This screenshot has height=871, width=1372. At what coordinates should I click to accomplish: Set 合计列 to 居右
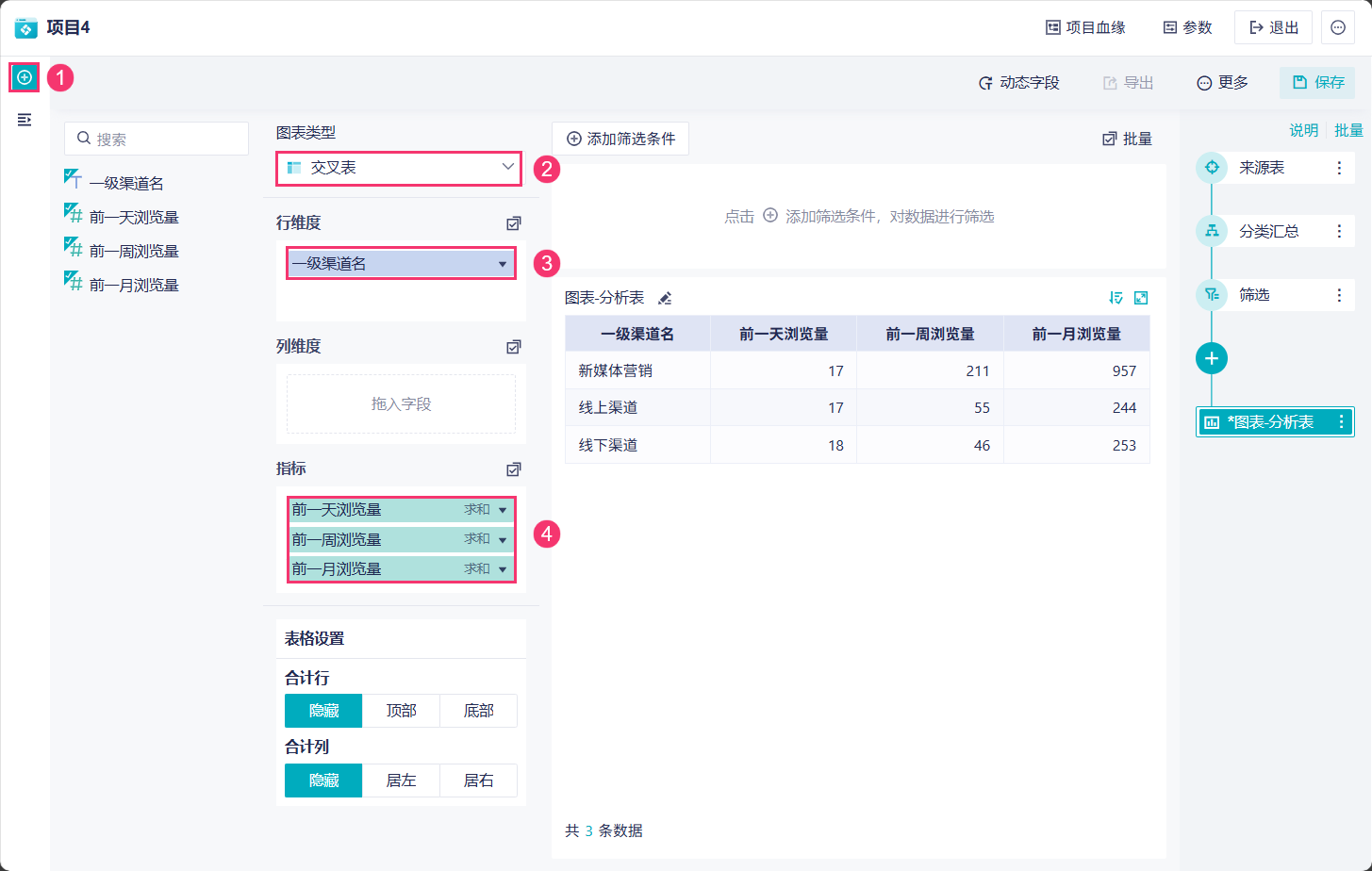[x=478, y=781]
